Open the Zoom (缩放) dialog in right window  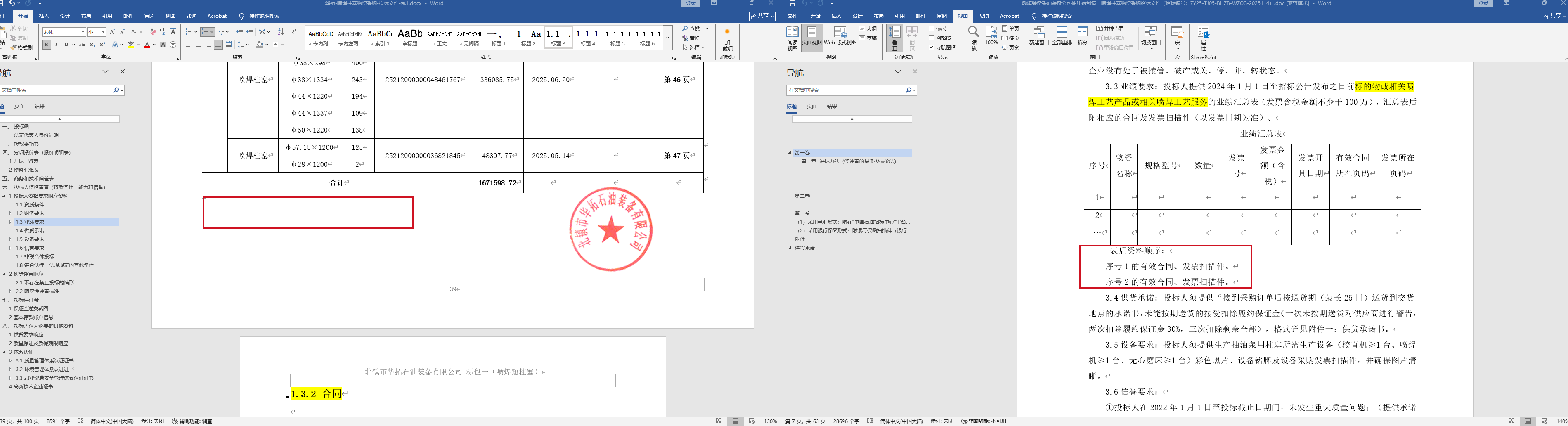(x=973, y=38)
